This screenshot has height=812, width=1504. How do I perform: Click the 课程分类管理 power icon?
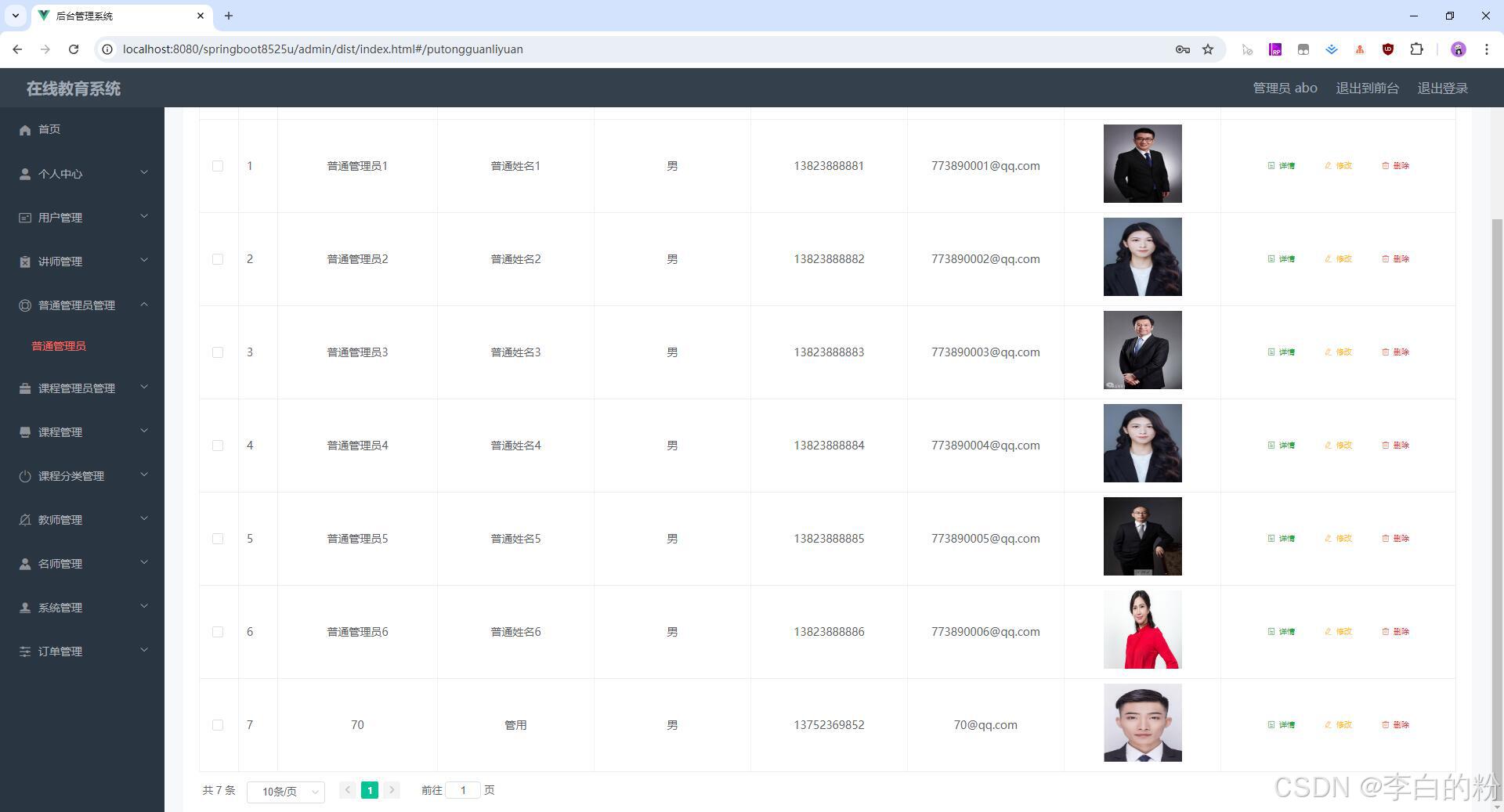pos(25,476)
